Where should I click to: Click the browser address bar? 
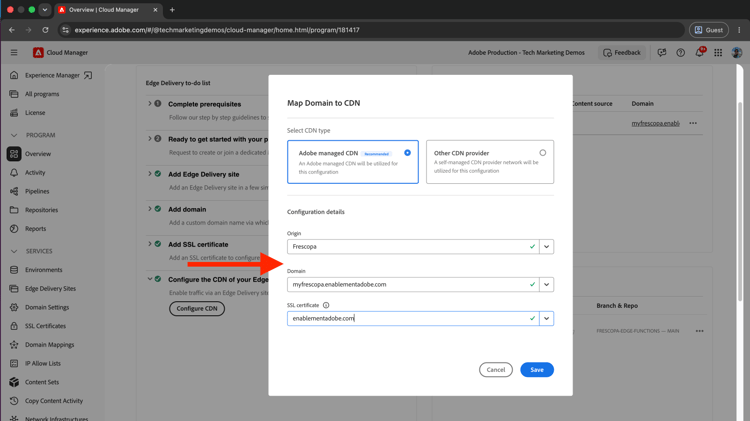pos(373,30)
